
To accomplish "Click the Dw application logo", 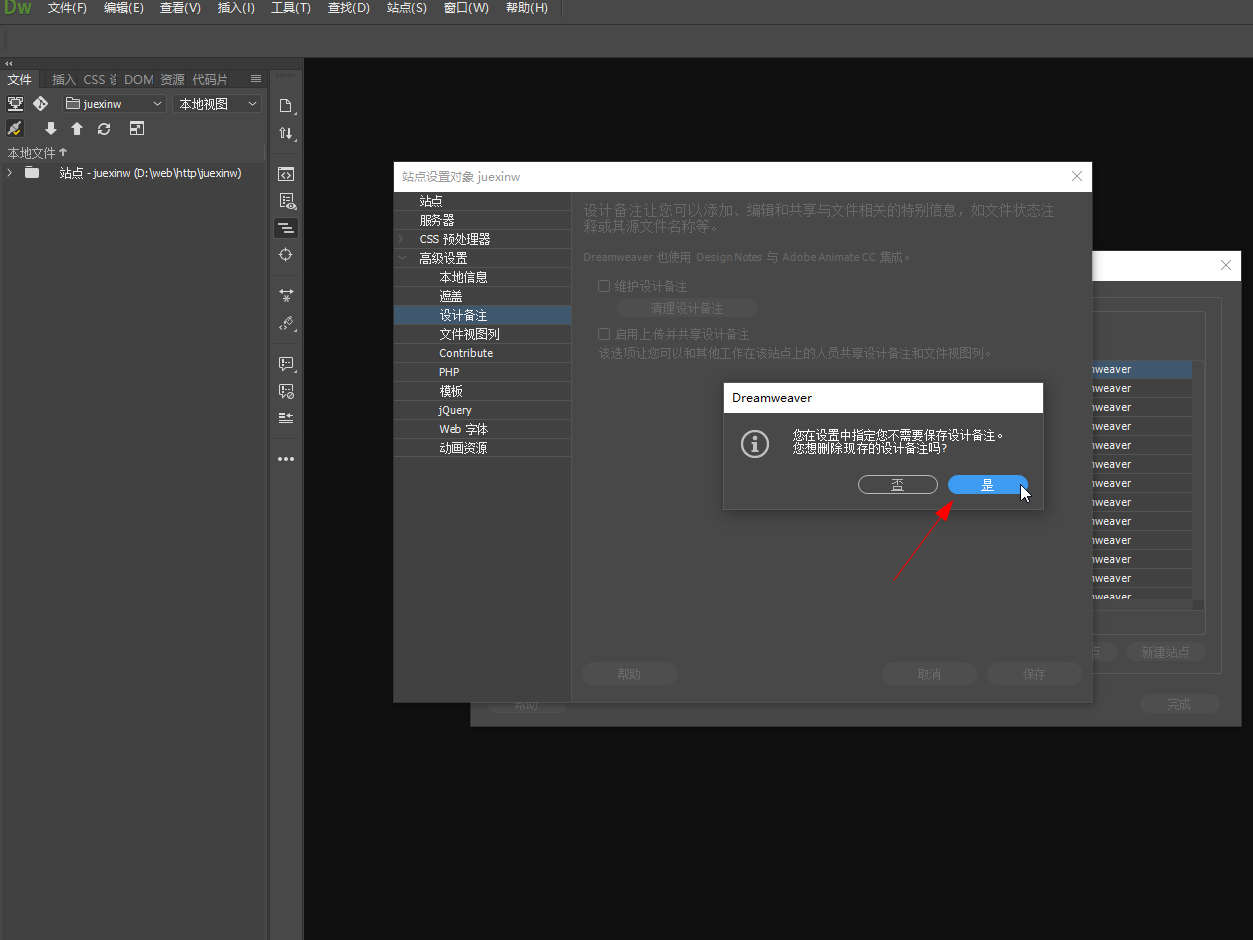I will pos(18,8).
